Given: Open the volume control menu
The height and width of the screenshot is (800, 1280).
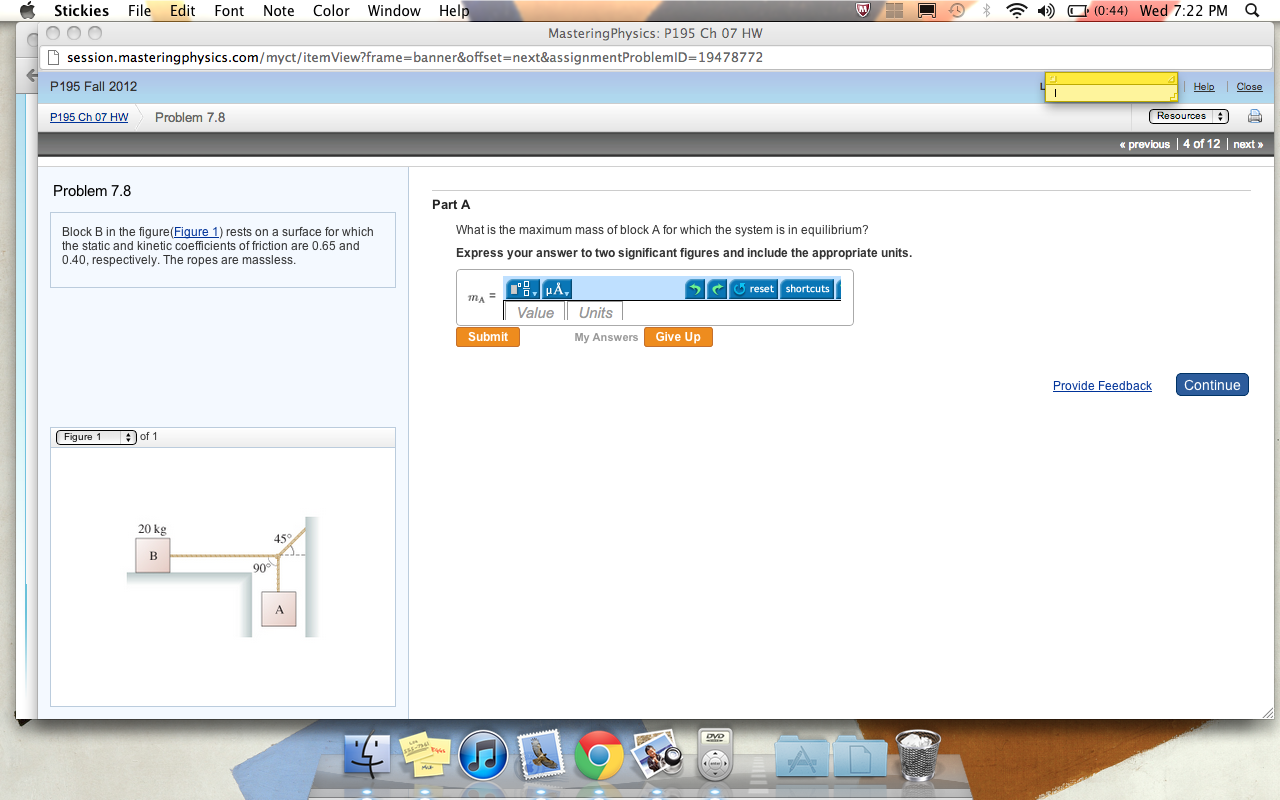Looking at the screenshot, I should point(1048,11).
